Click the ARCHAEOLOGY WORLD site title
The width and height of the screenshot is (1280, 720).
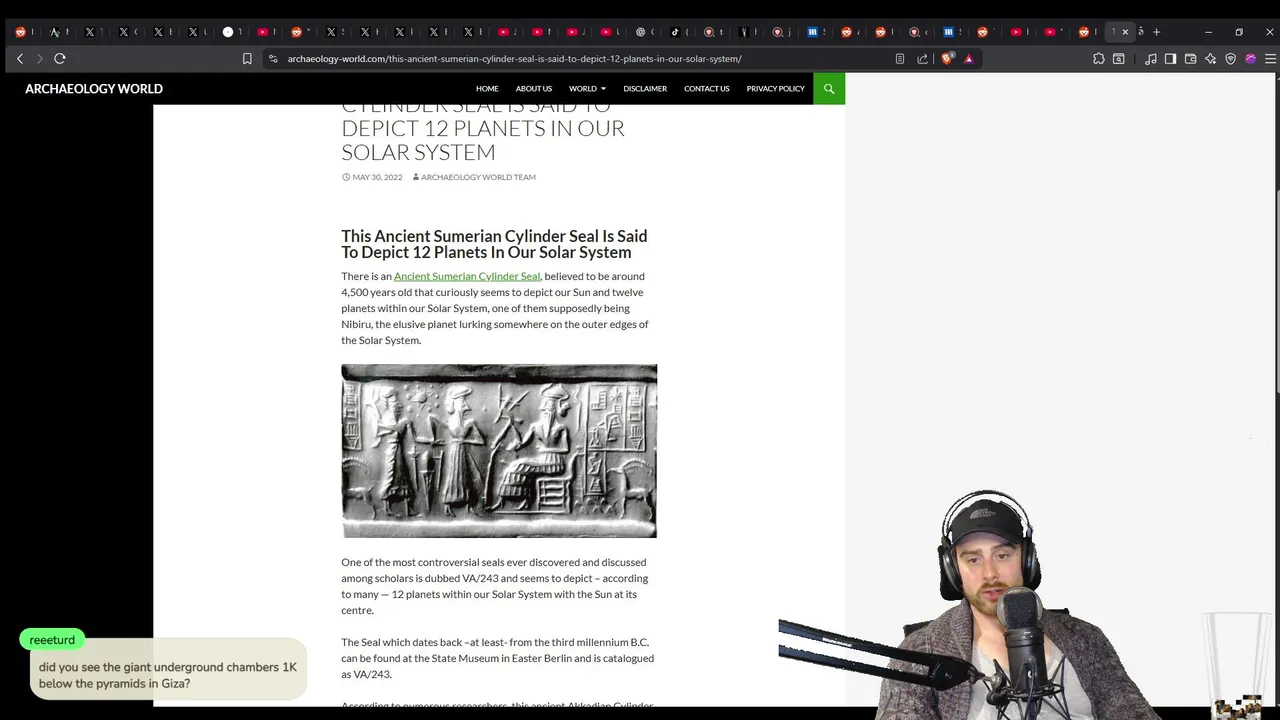pyautogui.click(x=94, y=89)
